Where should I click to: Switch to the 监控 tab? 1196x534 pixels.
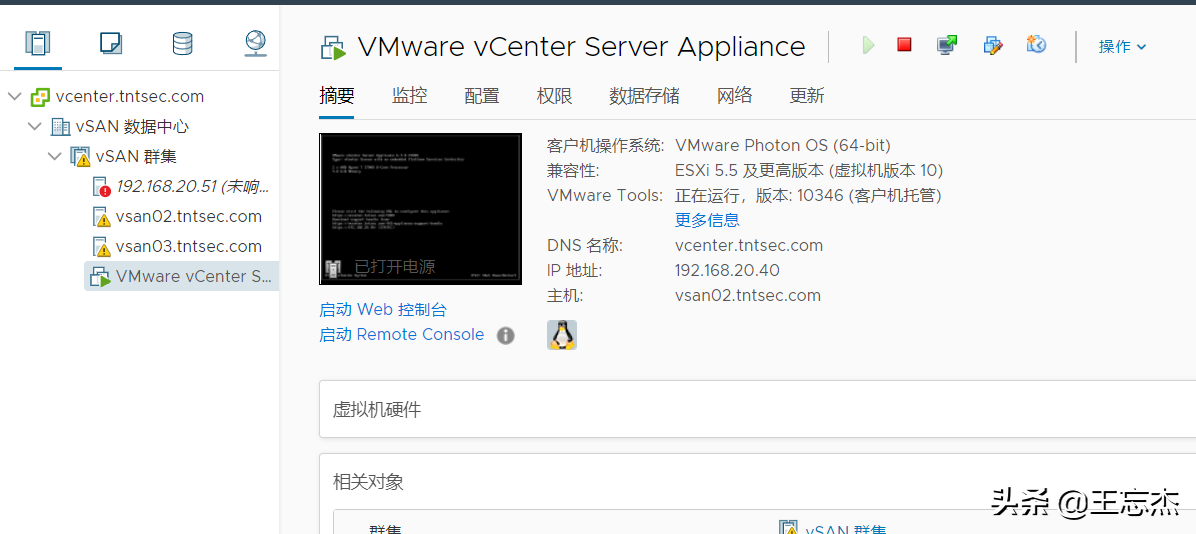tap(410, 96)
